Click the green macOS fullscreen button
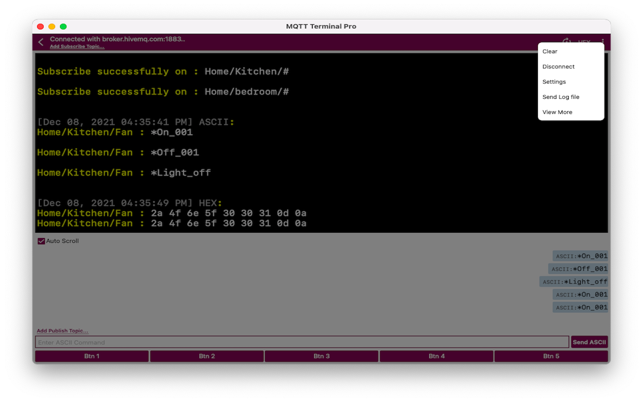 [x=63, y=26]
